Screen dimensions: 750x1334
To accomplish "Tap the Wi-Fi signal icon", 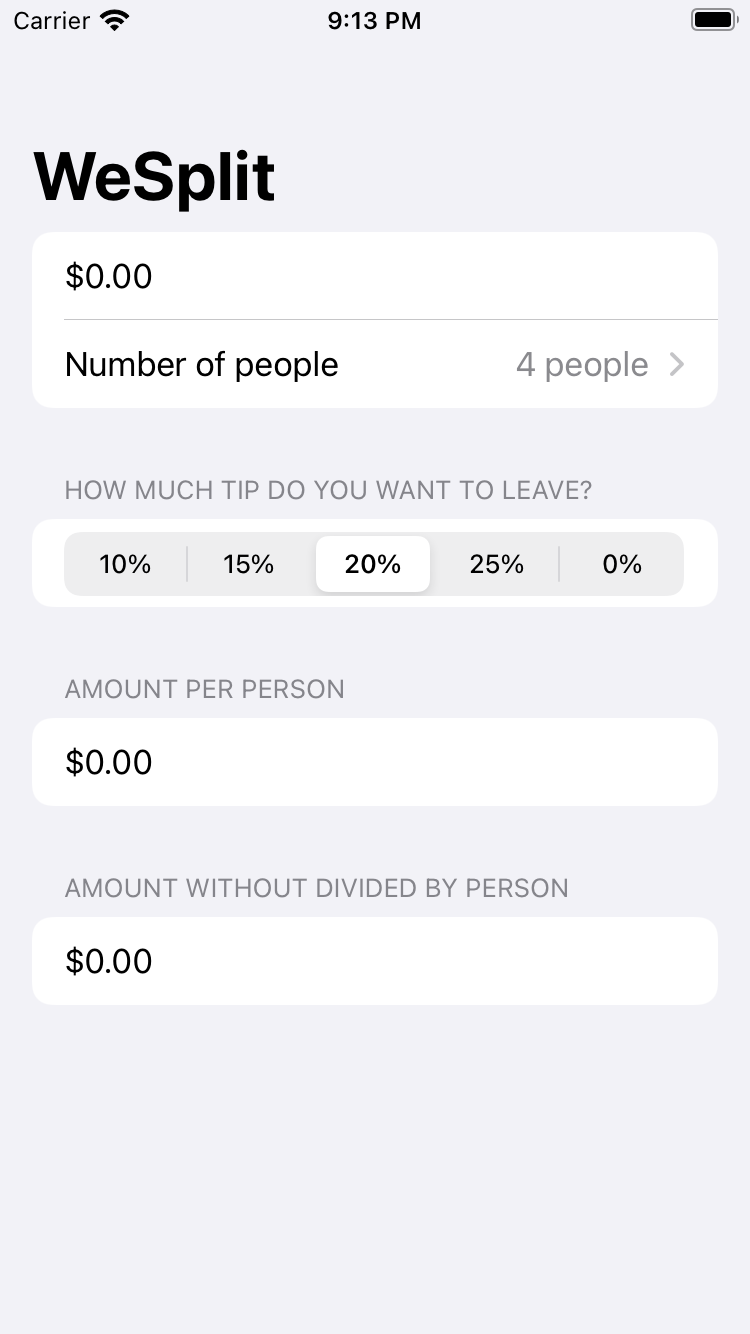I will [x=115, y=20].
